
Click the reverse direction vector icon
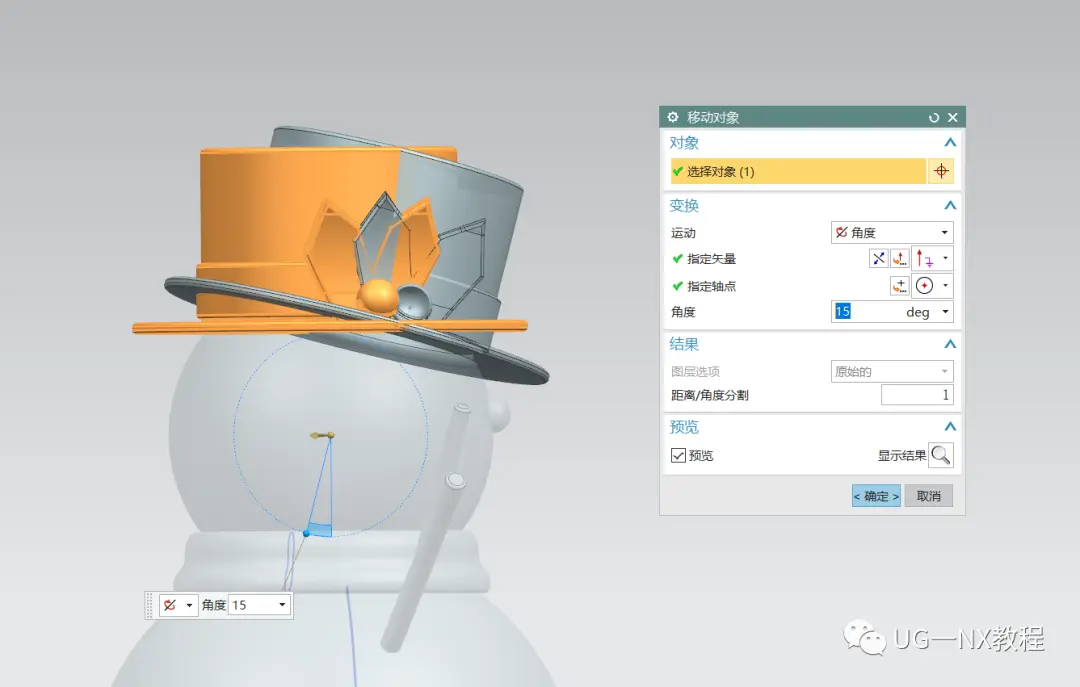tap(879, 258)
